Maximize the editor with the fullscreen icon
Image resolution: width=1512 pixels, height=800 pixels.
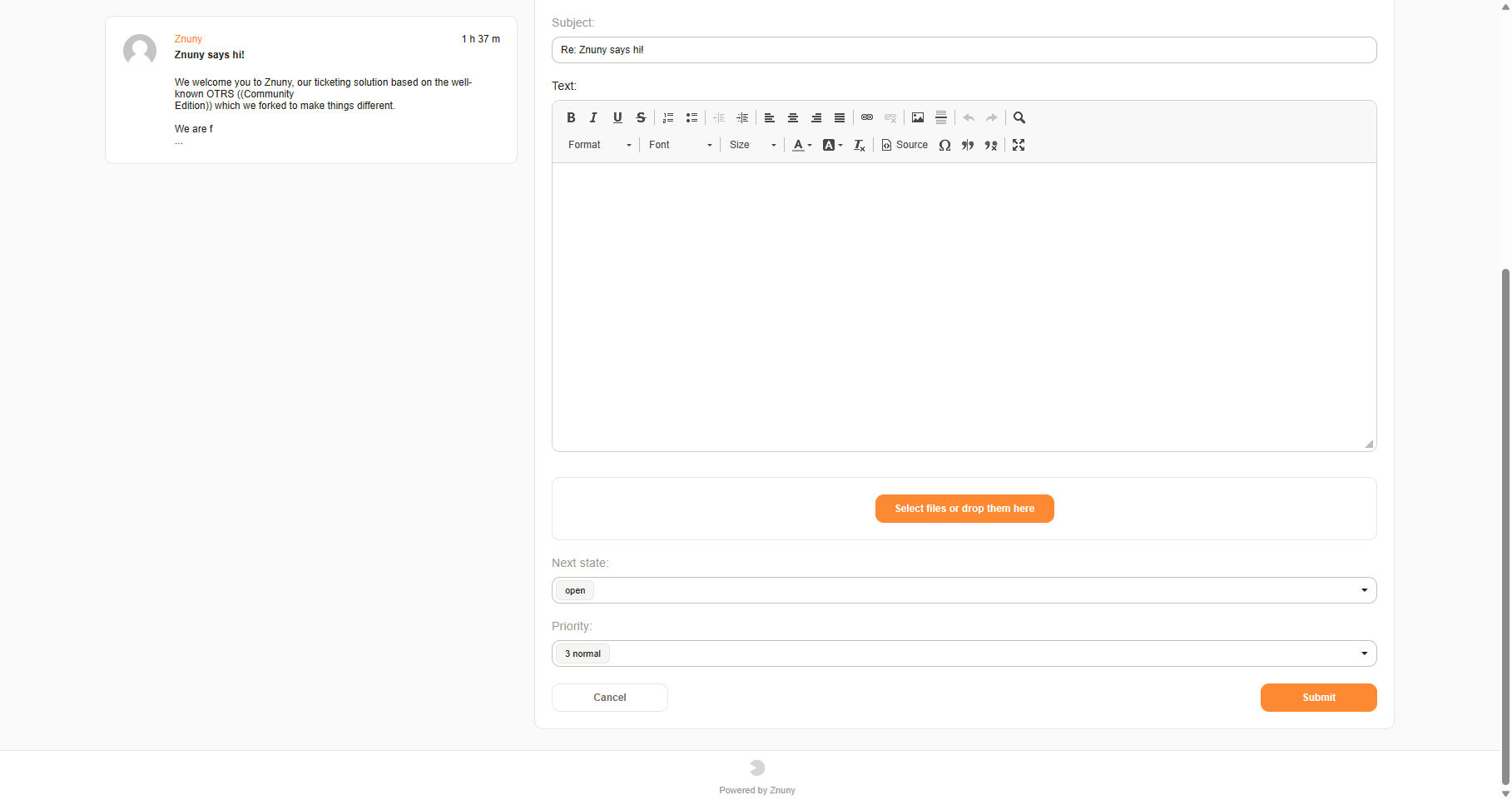(1019, 145)
